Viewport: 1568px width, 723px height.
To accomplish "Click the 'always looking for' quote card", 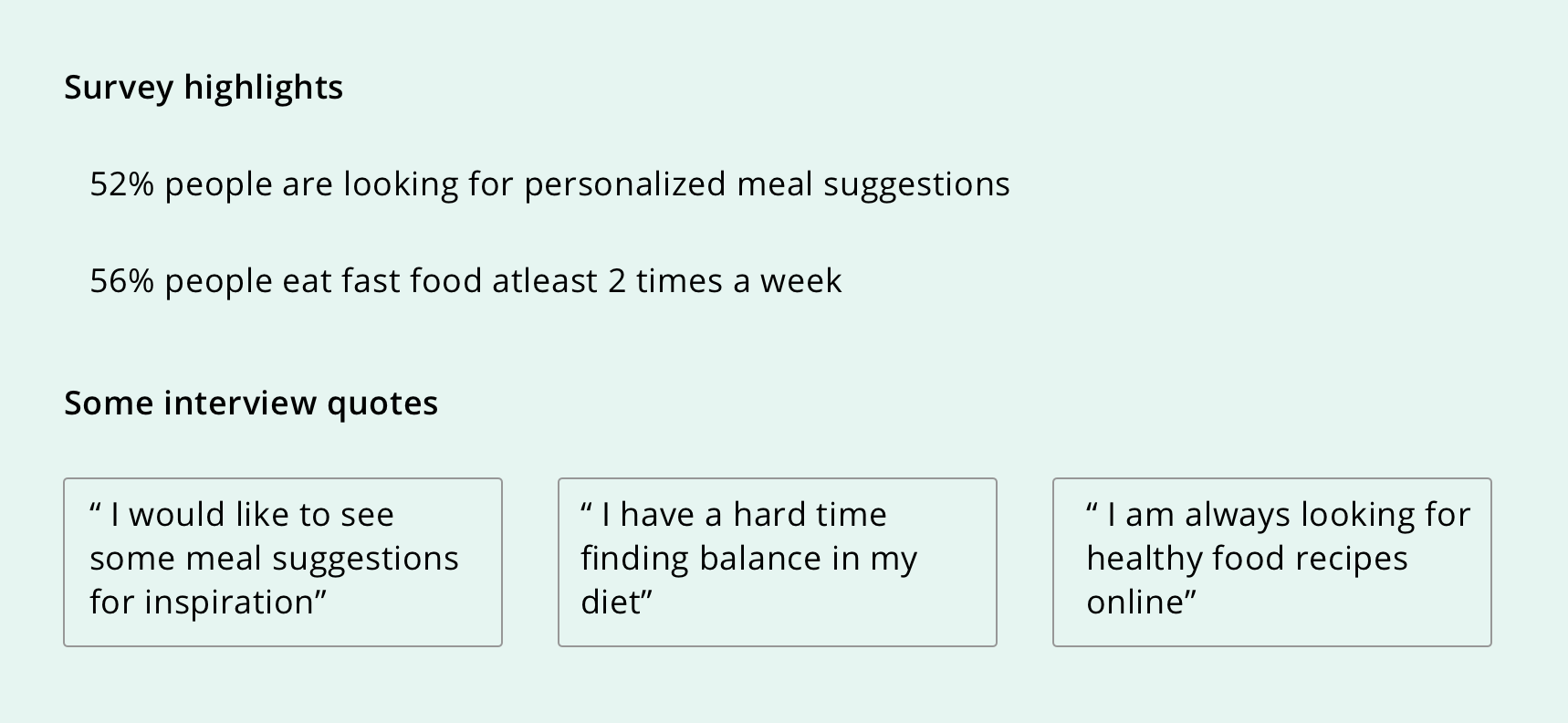I will click(x=1272, y=562).
